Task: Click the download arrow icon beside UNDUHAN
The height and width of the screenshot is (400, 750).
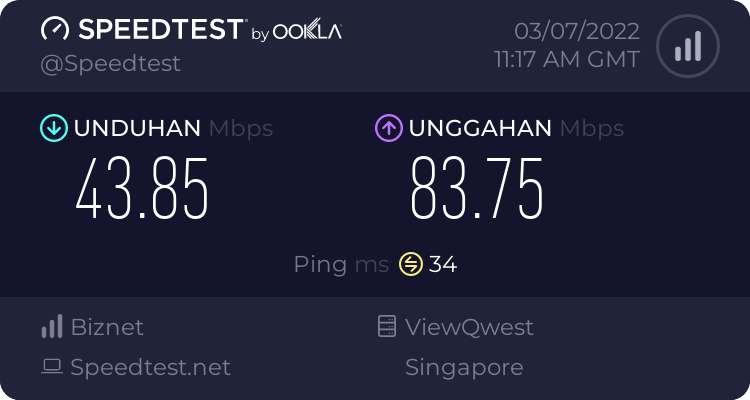Action: point(53,128)
